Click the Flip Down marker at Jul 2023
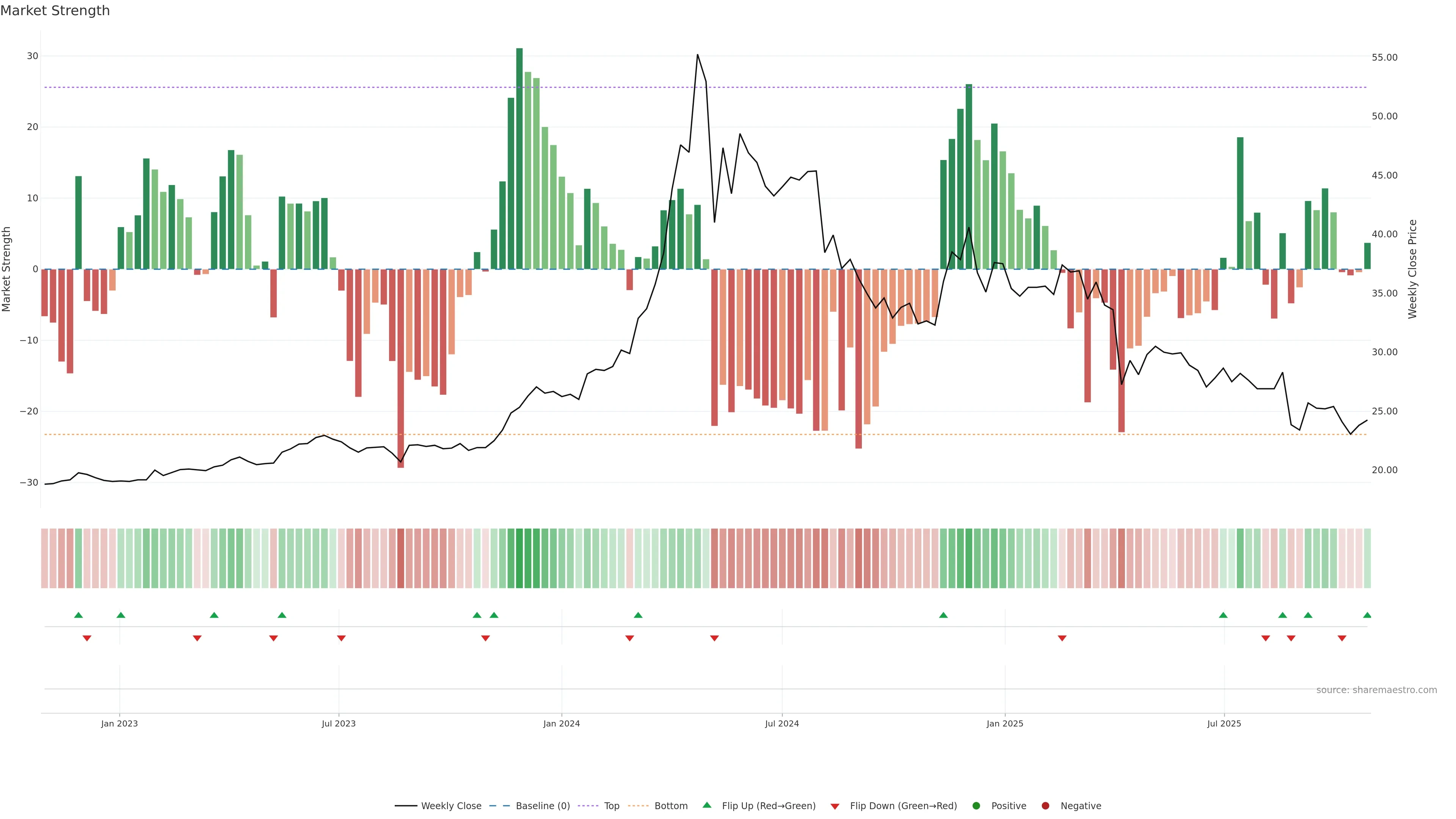The image size is (1456, 819). [x=341, y=638]
